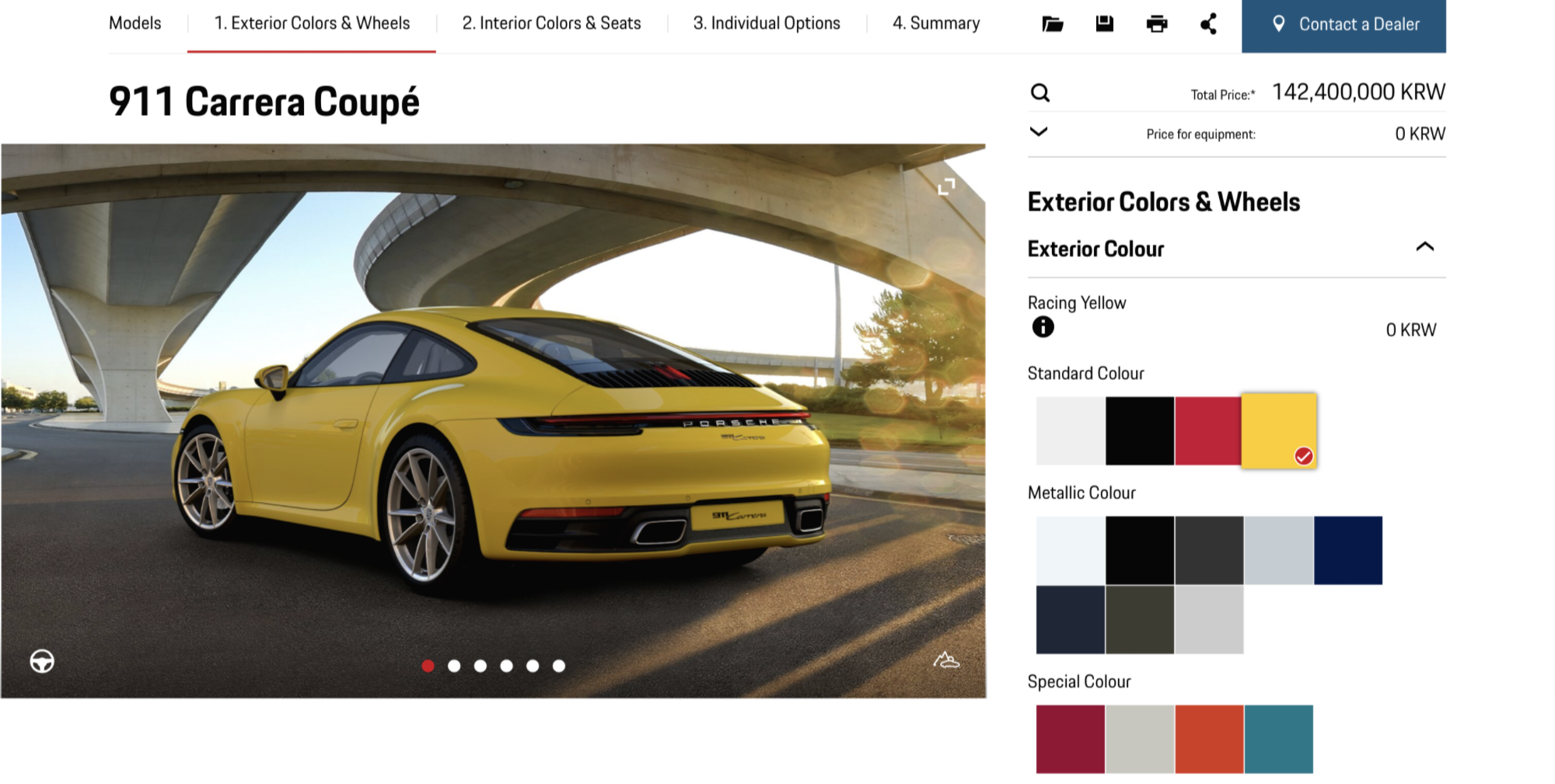
Task: Choose the light grey silver metallic swatch
Action: 1209,619
